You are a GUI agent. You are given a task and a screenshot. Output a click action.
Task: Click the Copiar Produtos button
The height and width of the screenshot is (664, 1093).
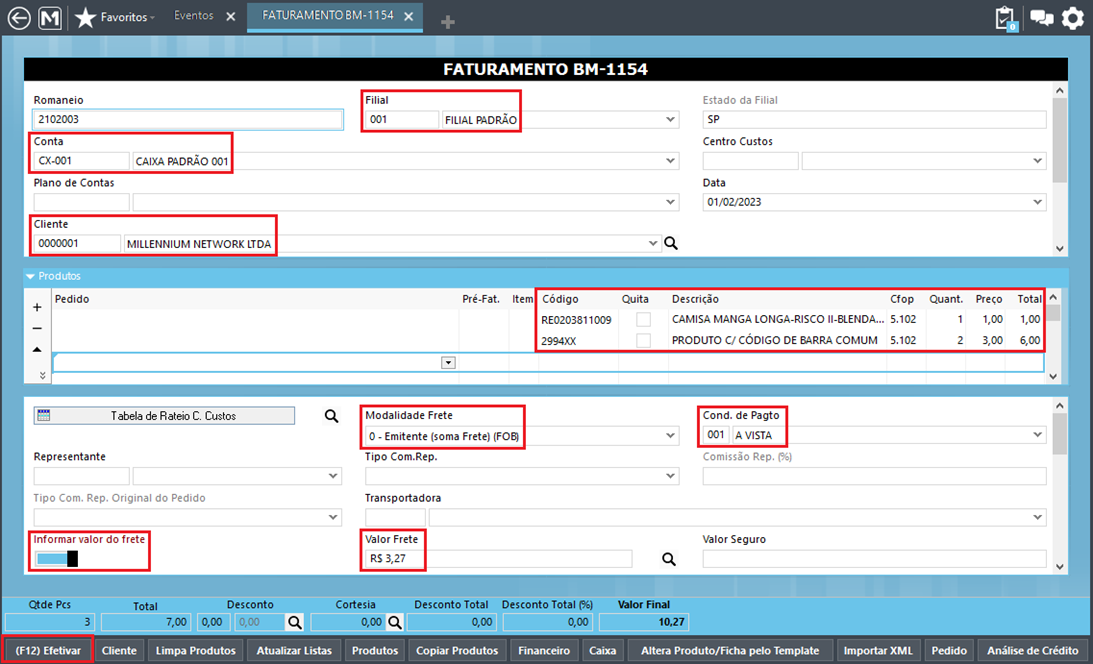(x=457, y=651)
